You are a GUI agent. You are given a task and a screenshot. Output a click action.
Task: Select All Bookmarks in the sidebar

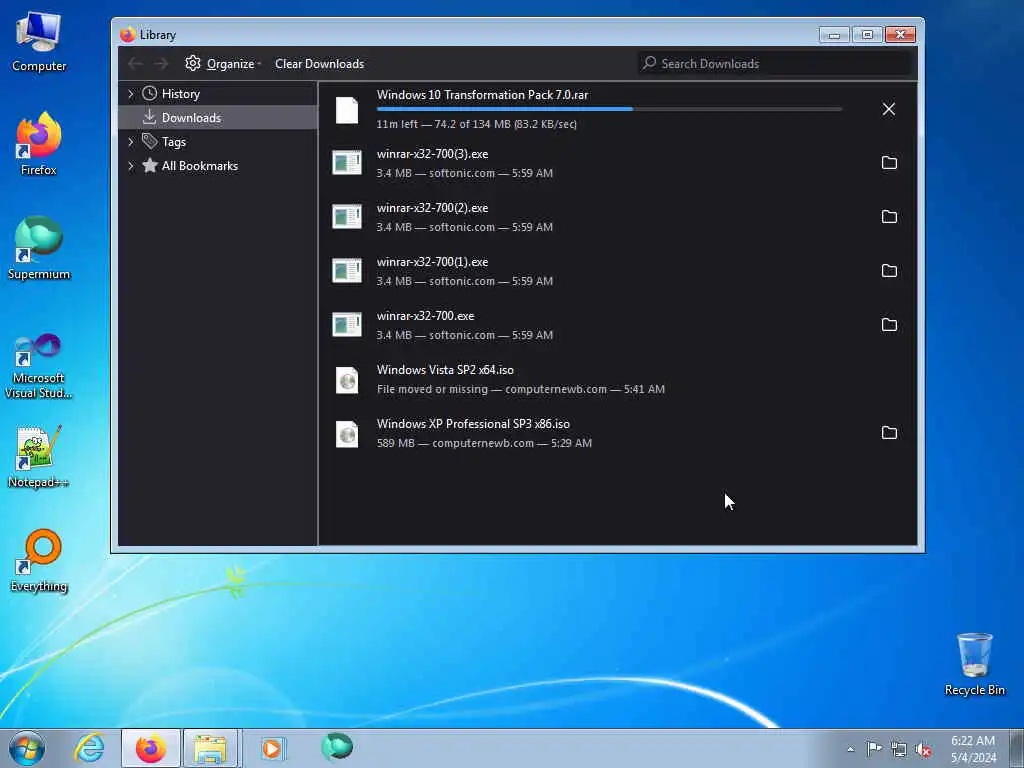coord(200,166)
